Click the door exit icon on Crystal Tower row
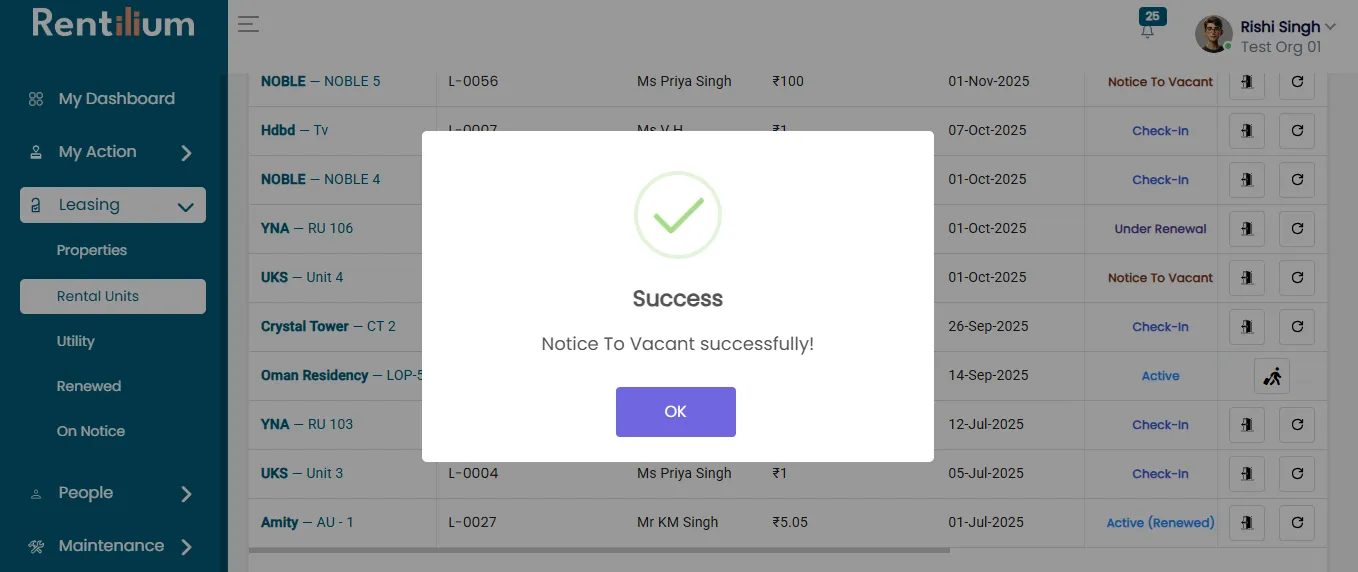 point(1247,327)
